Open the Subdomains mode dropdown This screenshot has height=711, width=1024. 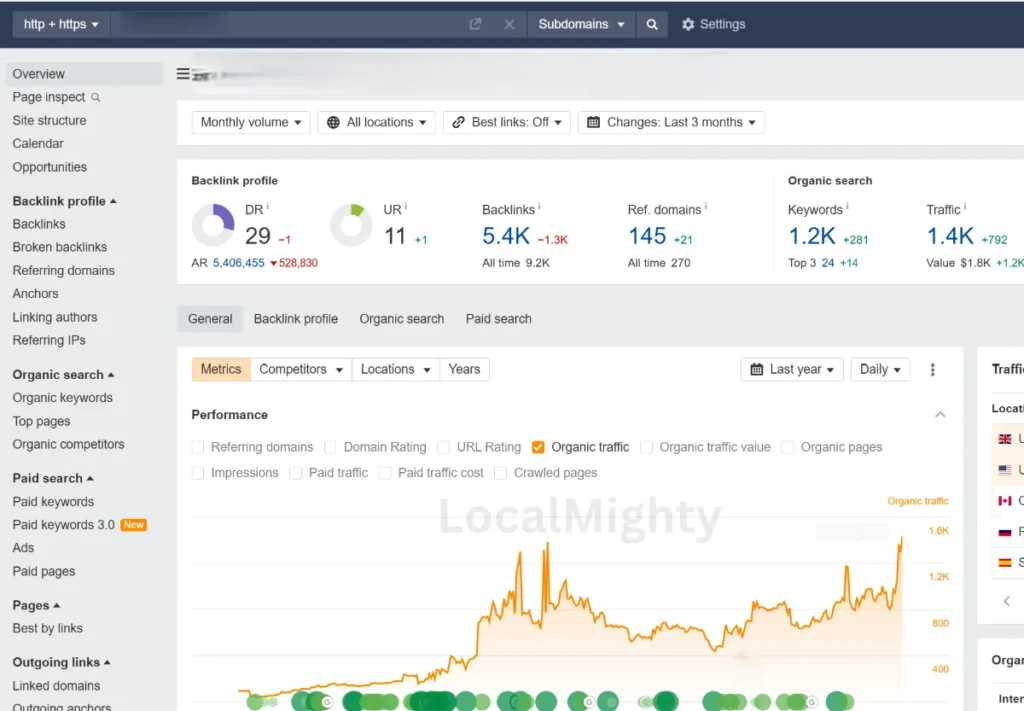tap(581, 24)
